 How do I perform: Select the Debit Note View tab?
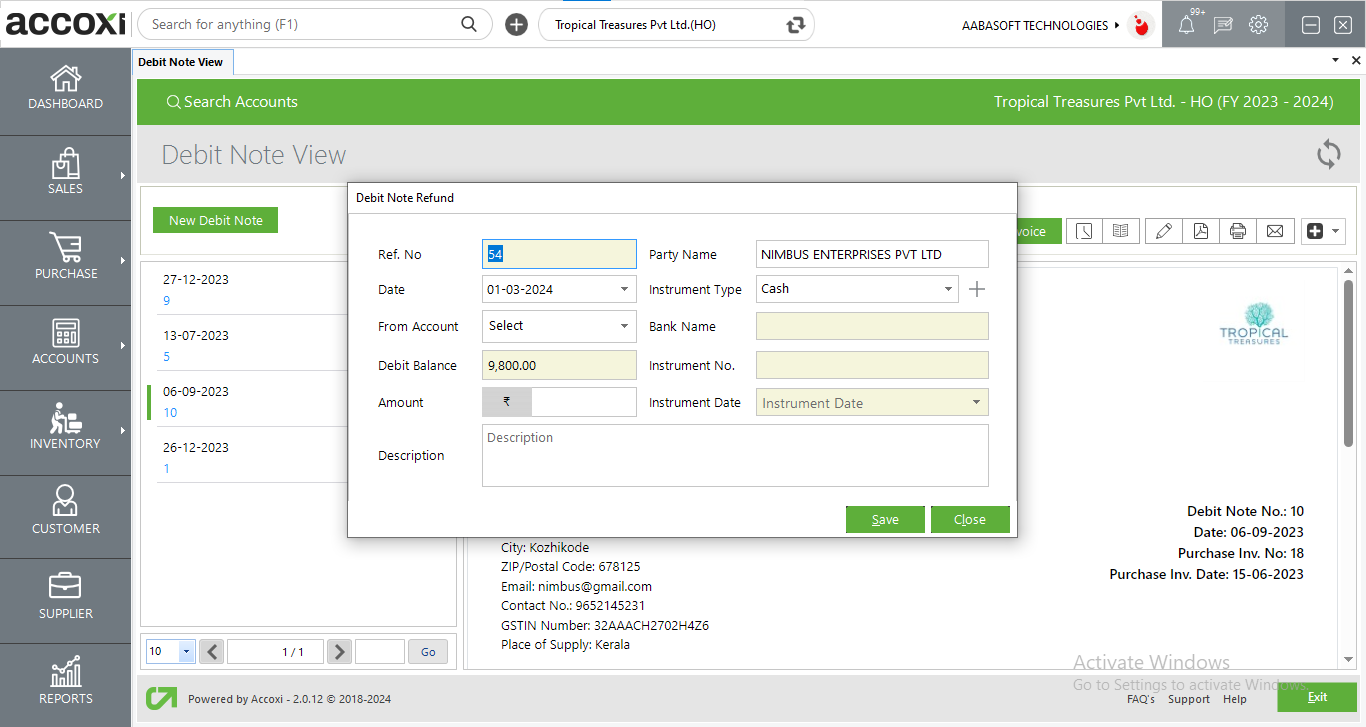pyautogui.click(x=181, y=62)
